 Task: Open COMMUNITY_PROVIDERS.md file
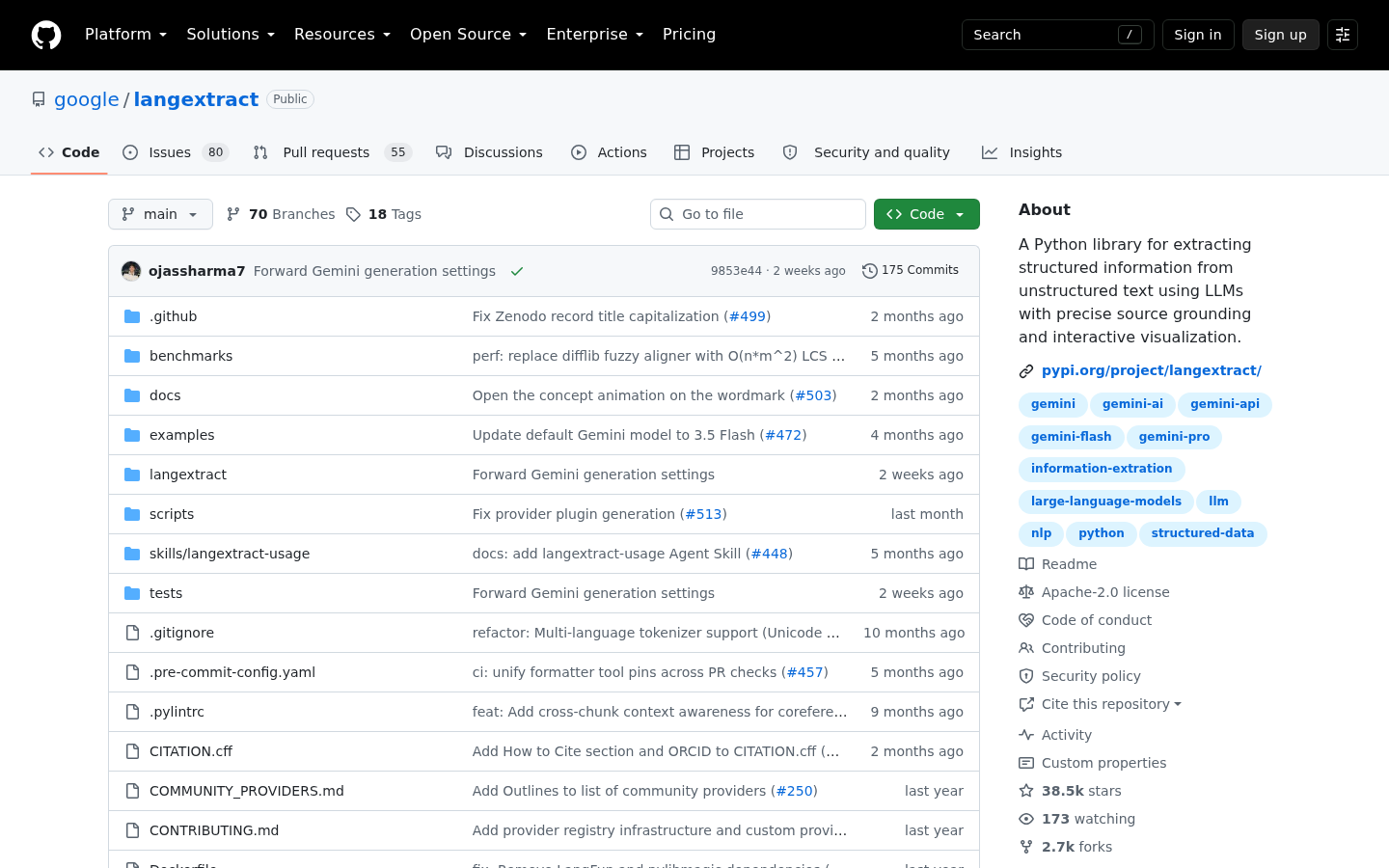[247, 791]
